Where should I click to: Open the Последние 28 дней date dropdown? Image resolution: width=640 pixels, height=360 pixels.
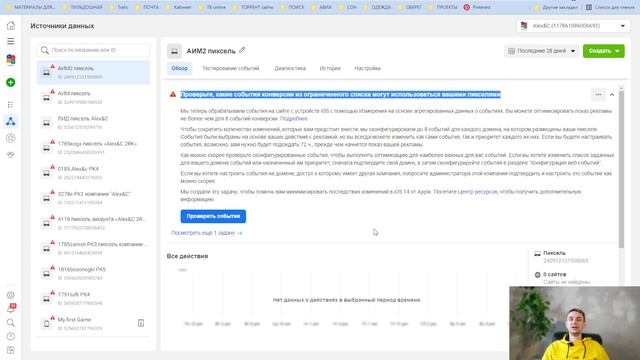click(541, 51)
